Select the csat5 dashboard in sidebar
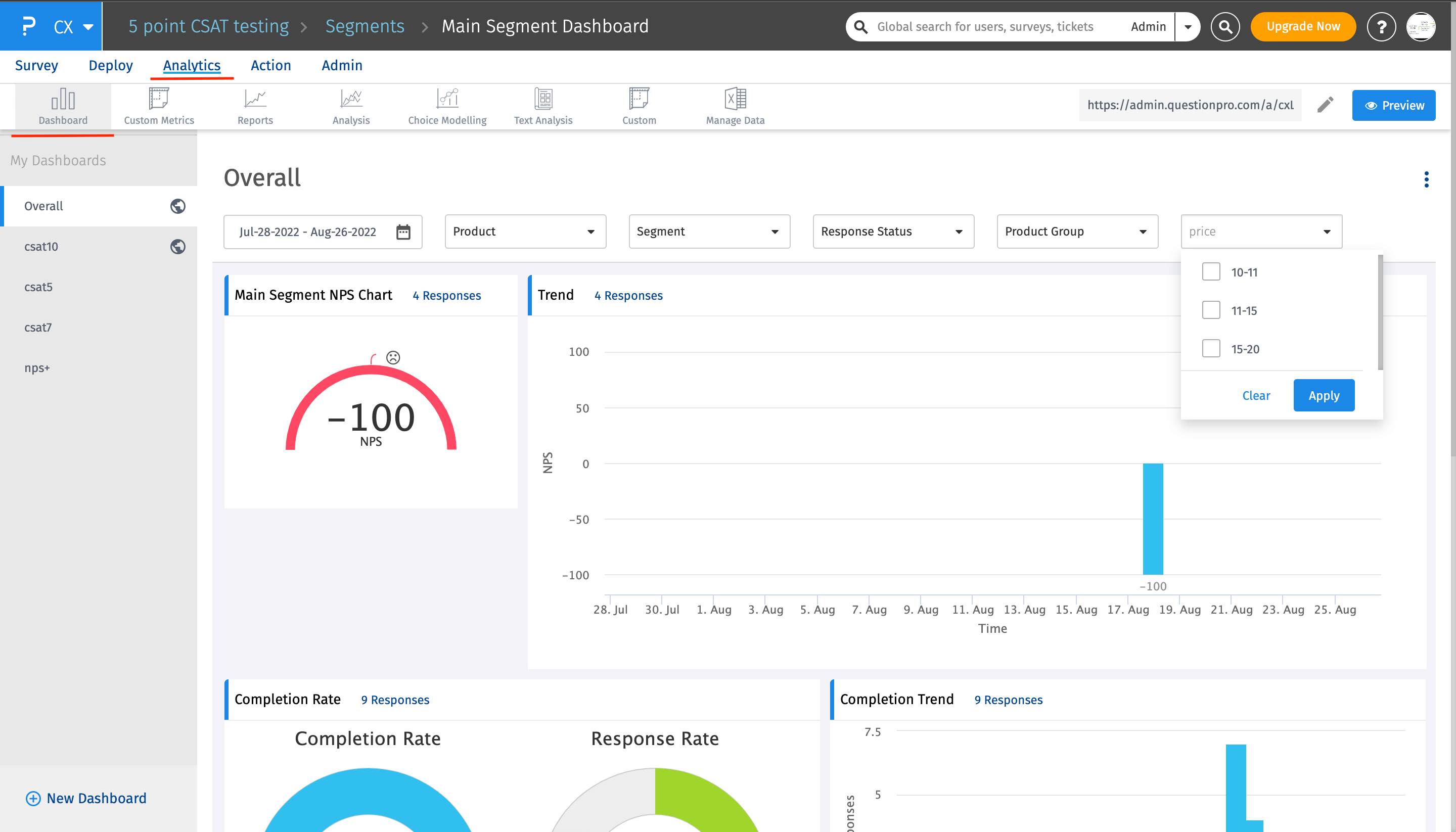 (x=38, y=287)
